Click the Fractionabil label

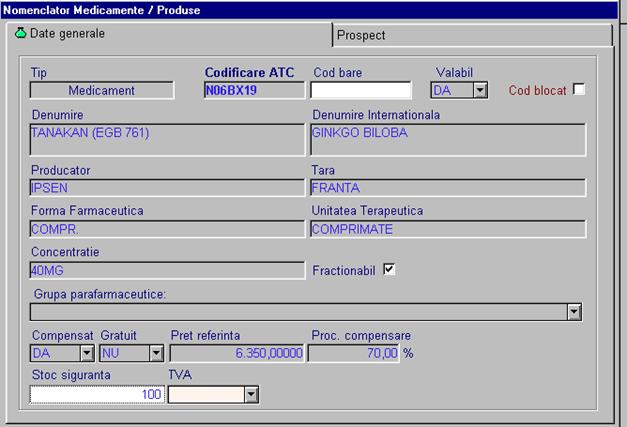(344, 271)
